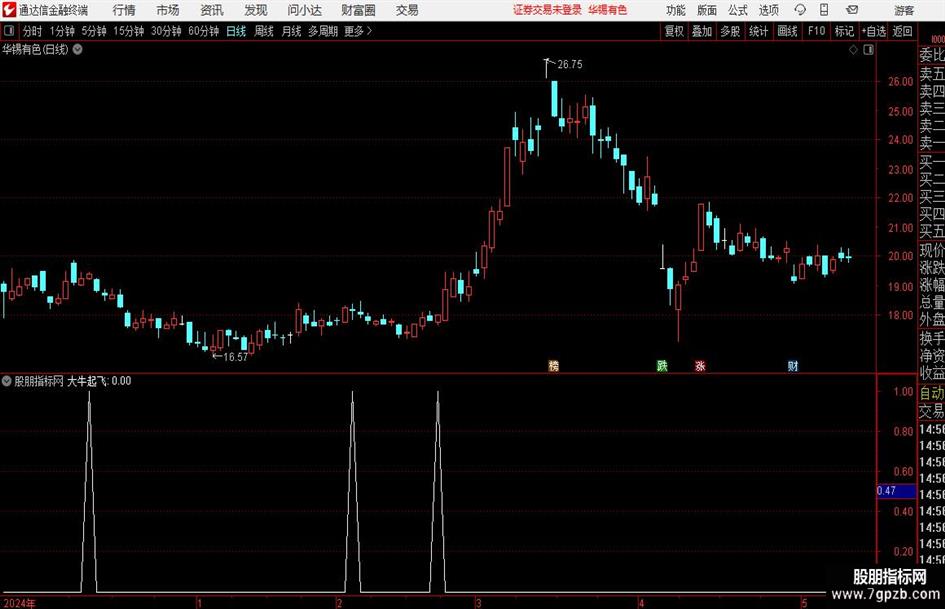Open the 财富圈 menu
The width and height of the screenshot is (945, 609).
tap(358, 10)
